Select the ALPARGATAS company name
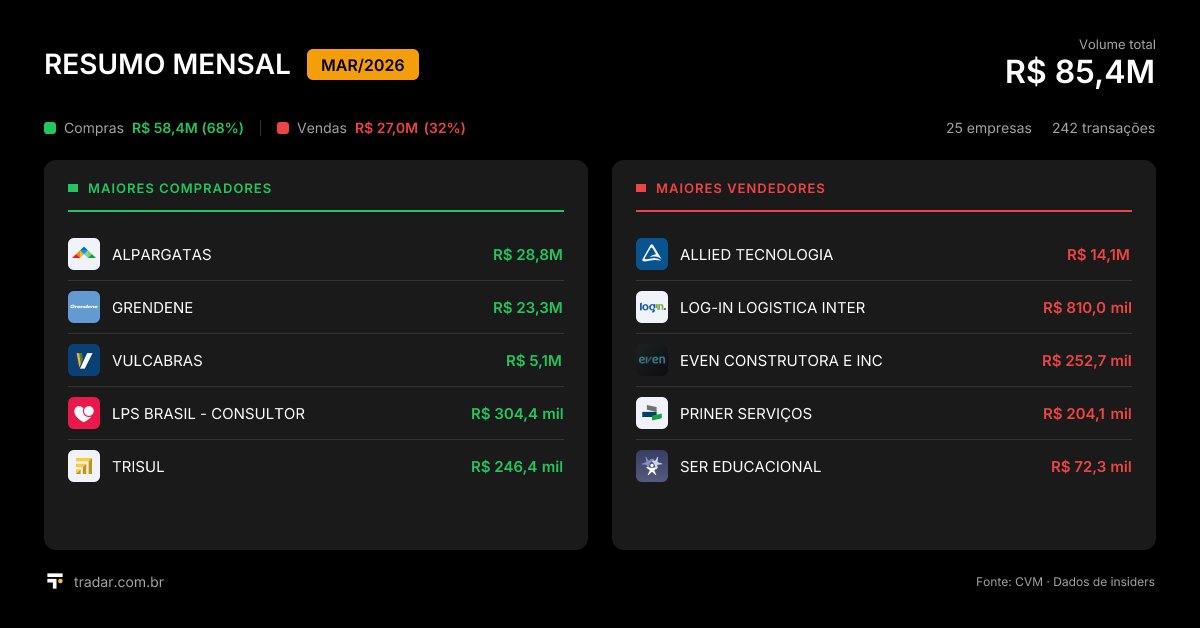Screen dimensions: 1200x628 pyautogui.click(x=162, y=254)
